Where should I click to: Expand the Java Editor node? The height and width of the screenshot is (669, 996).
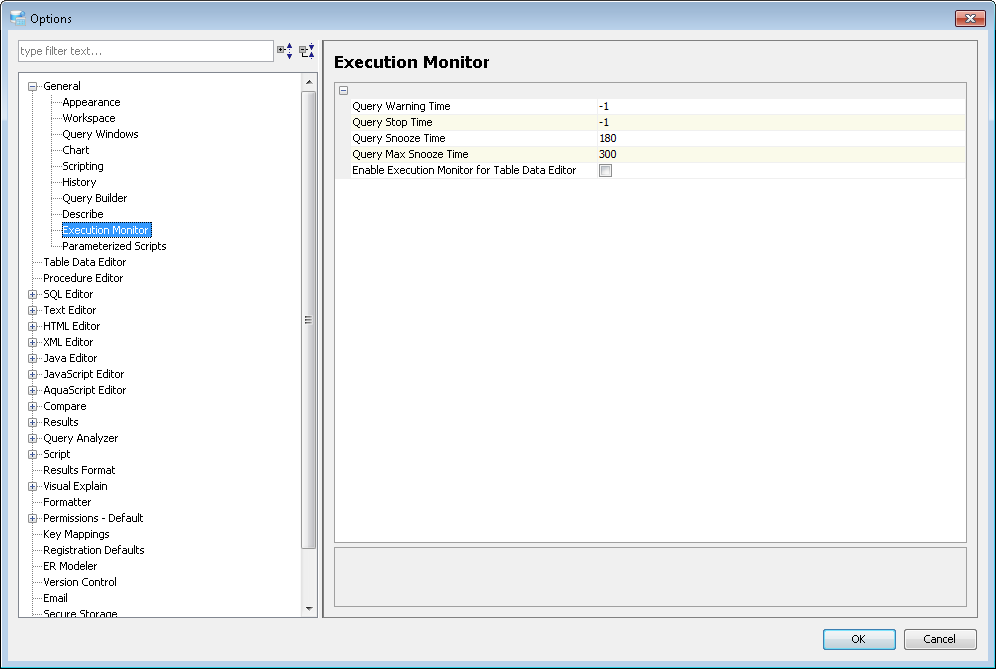[32, 358]
